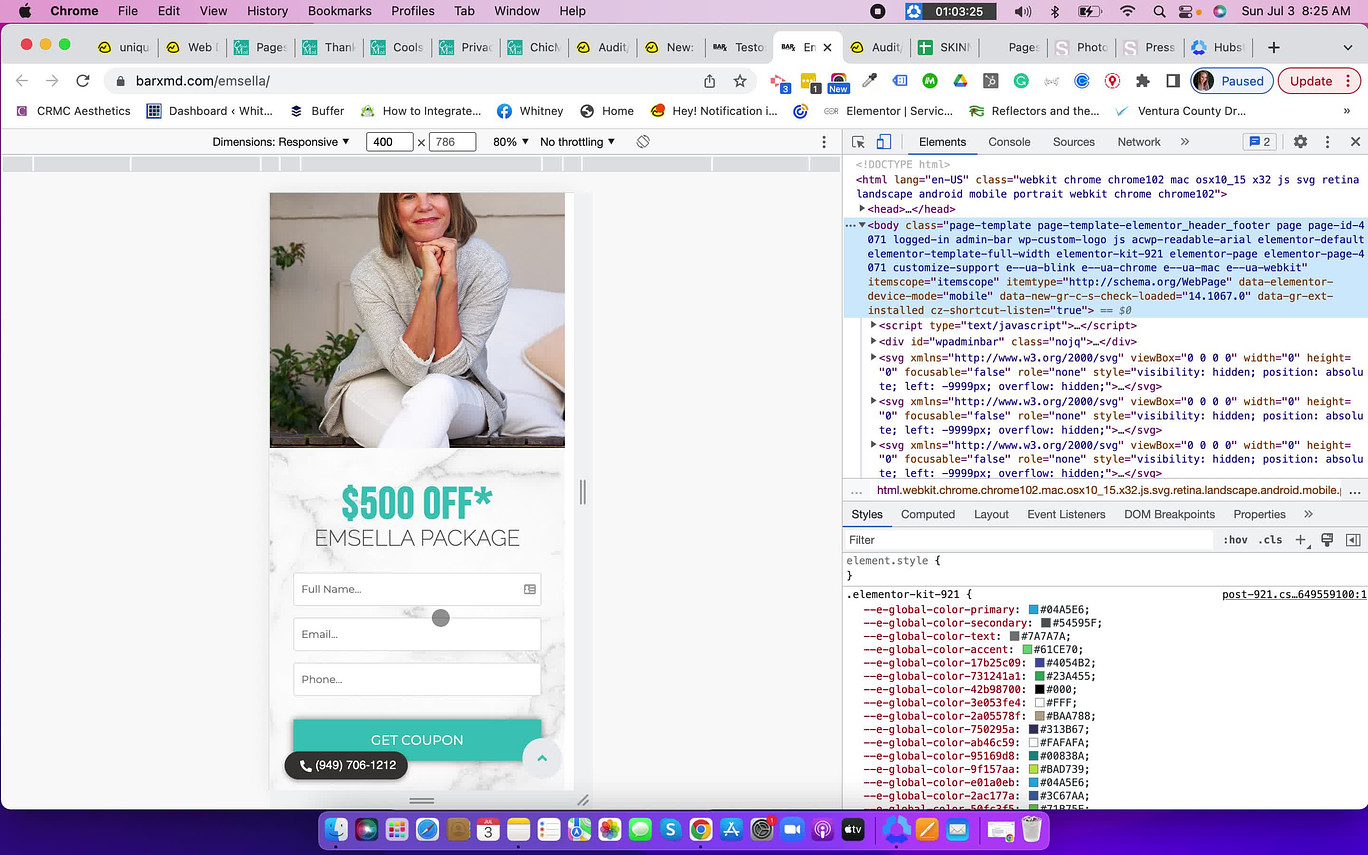Click the (949) 706-1212 phone button
Image resolution: width=1368 pixels, height=855 pixels.
click(347, 766)
